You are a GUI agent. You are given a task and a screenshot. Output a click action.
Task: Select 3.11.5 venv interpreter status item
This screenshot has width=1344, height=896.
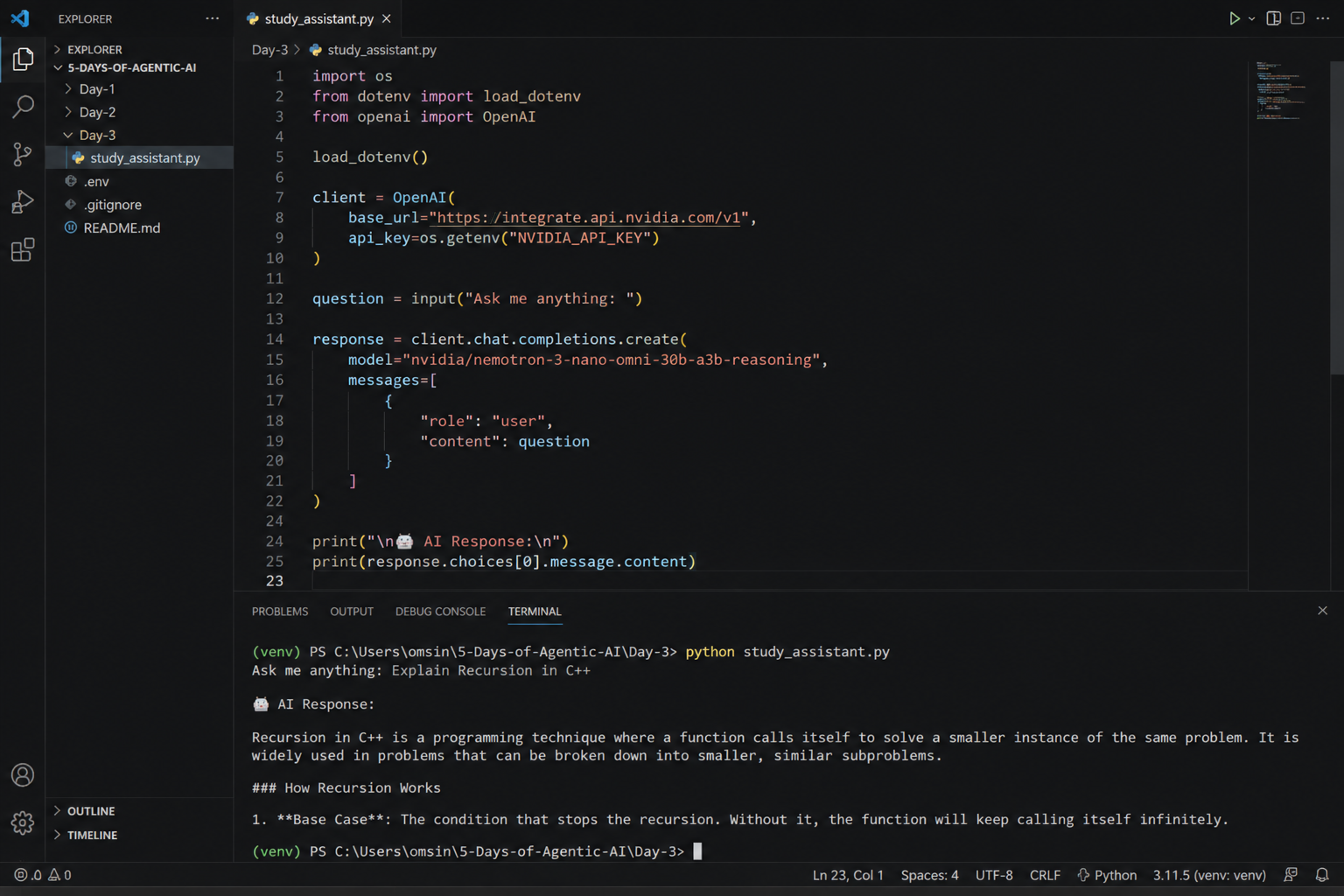[1209, 875]
